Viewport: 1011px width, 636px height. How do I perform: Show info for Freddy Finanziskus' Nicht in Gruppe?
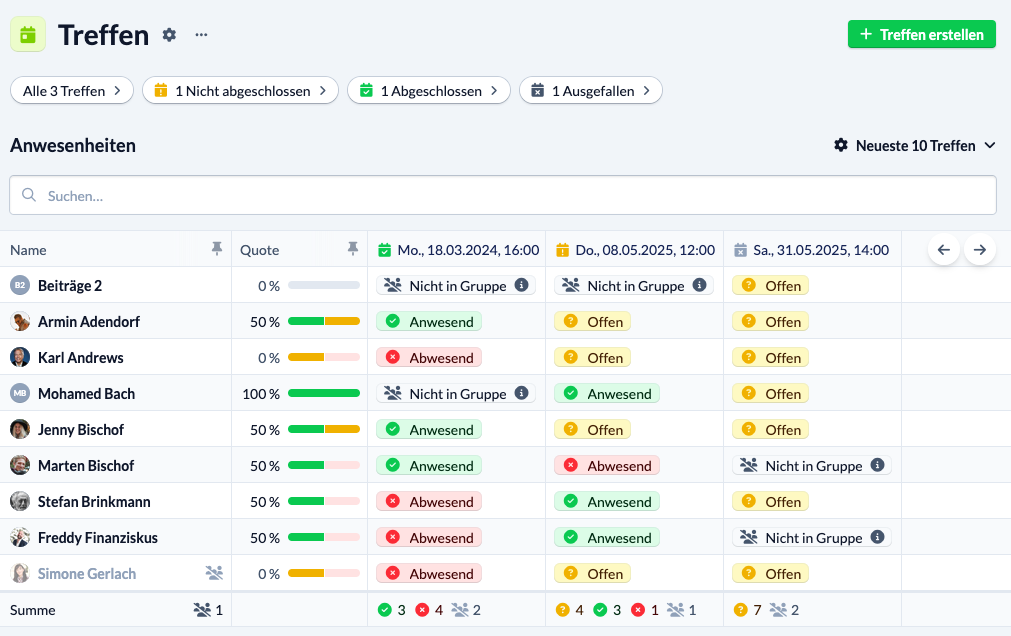click(x=878, y=537)
